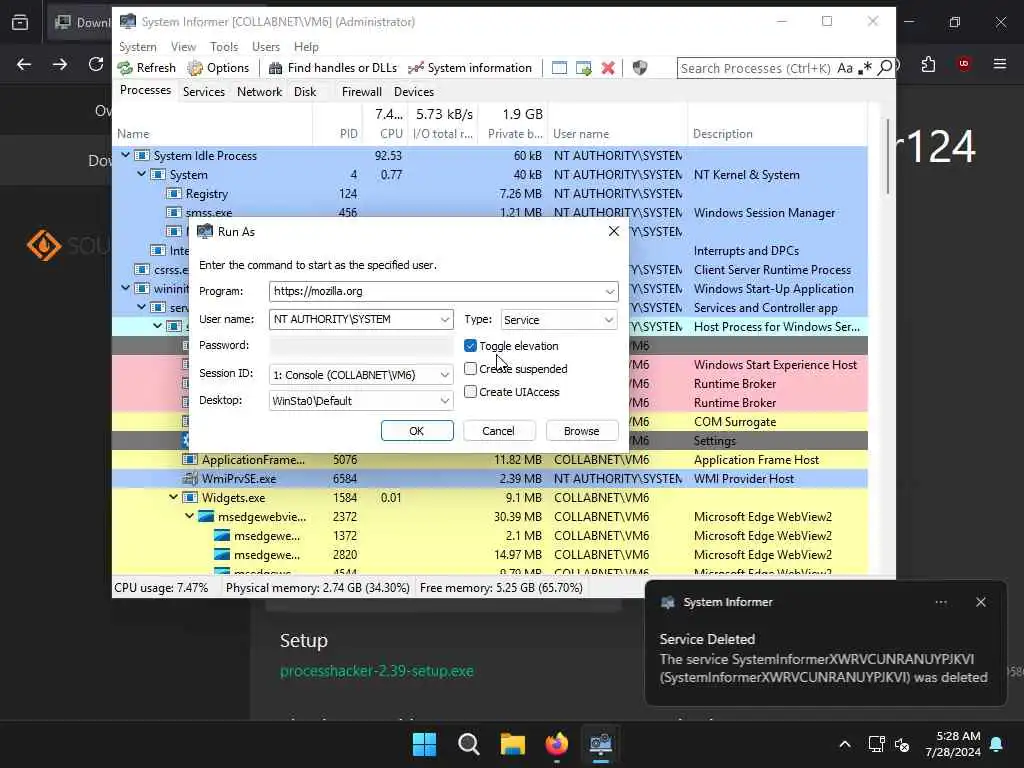Switch to Devices tab

click(413, 91)
